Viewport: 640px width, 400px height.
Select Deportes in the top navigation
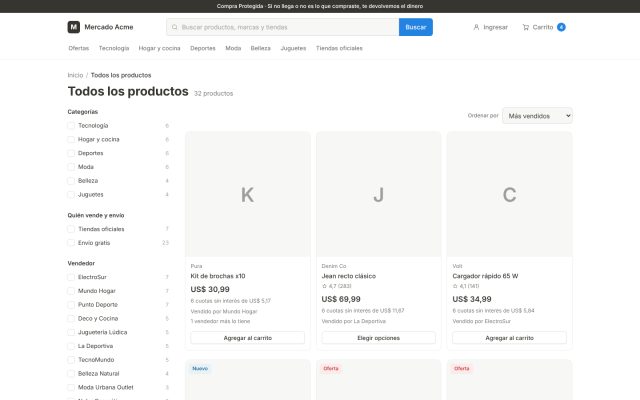tap(203, 48)
